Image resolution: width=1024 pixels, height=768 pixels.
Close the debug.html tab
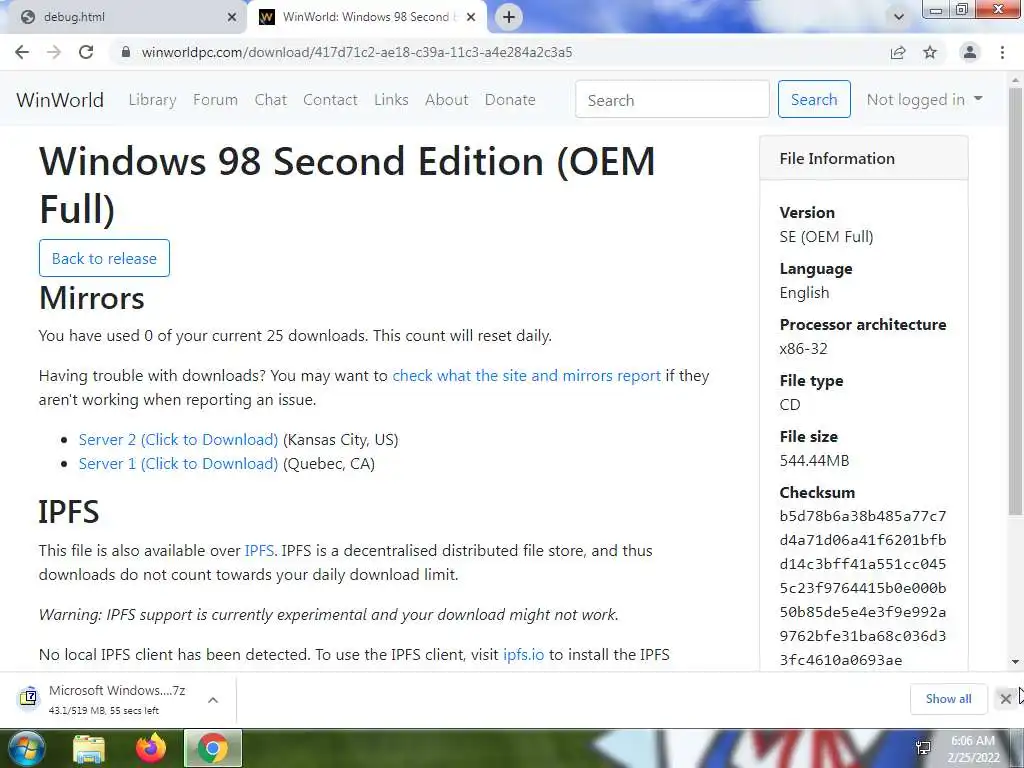(x=232, y=17)
